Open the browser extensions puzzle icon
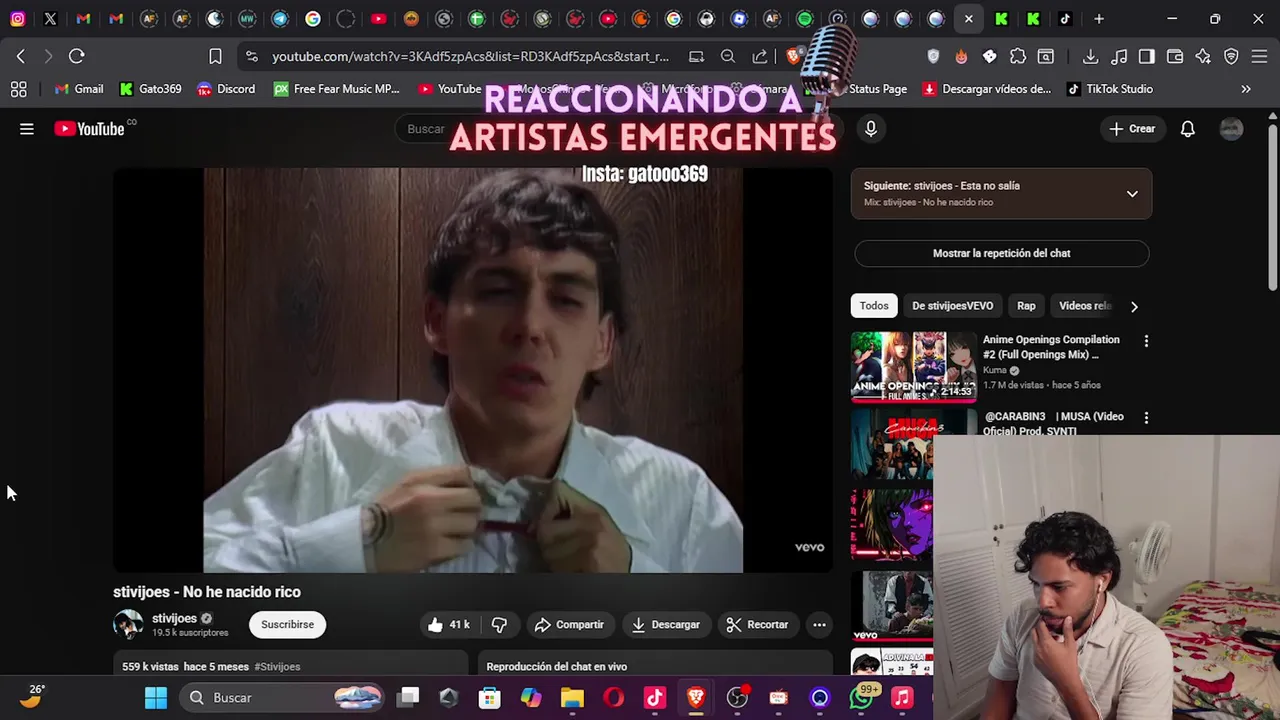 [1018, 57]
